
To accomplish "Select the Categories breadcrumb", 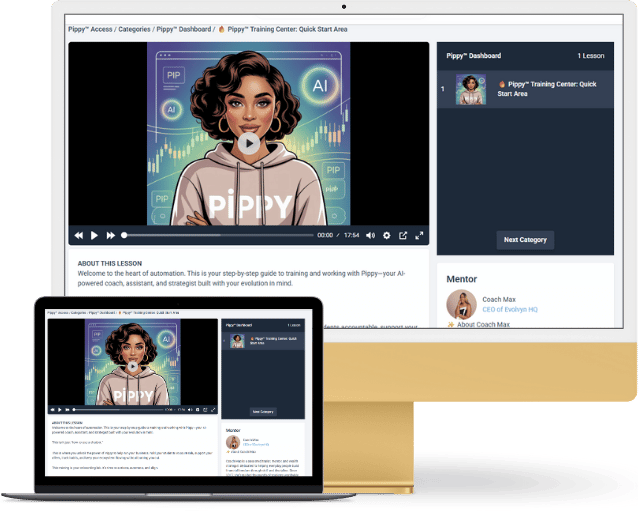I will 151,29.
